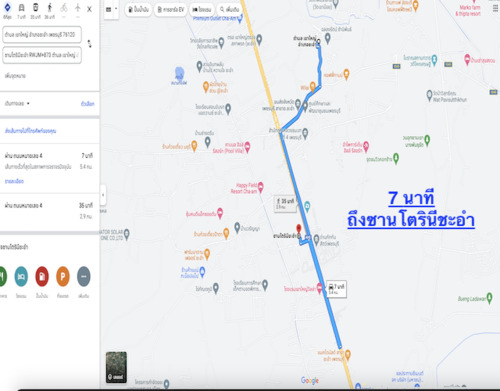Select the cycling travel mode icon
Viewport: 500px width, 391px height.
pyautogui.click(x=64, y=7)
